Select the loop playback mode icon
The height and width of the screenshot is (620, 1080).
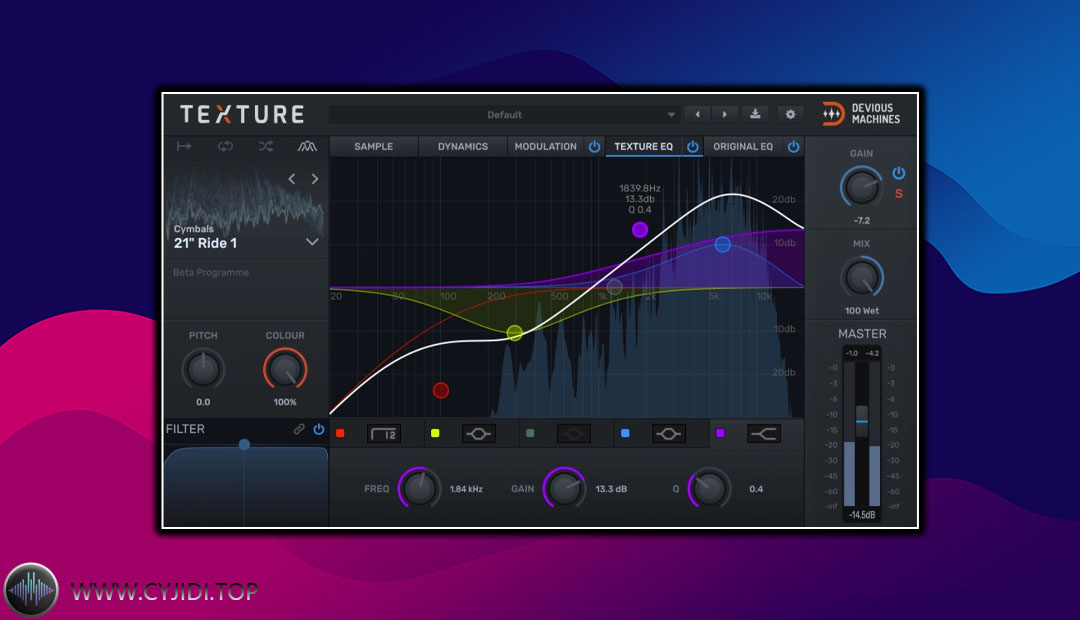pyautogui.click(x=225, y=146)
